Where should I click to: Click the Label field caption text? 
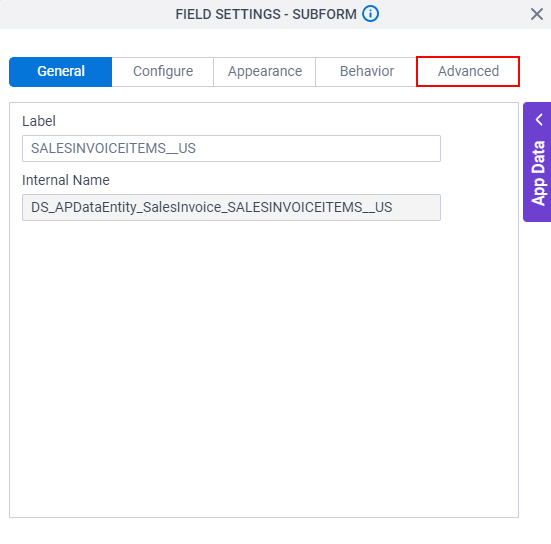click(x=39, y=121)
